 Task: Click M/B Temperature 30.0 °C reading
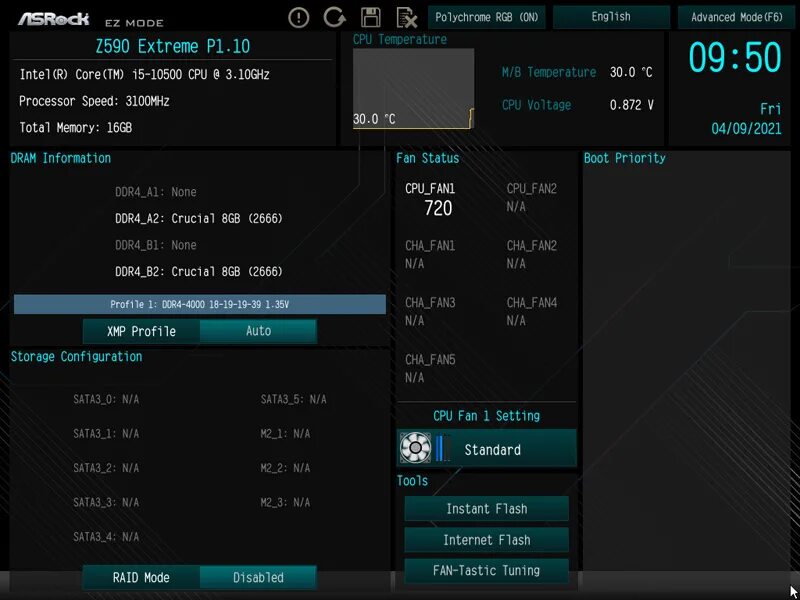click(577, 72)
